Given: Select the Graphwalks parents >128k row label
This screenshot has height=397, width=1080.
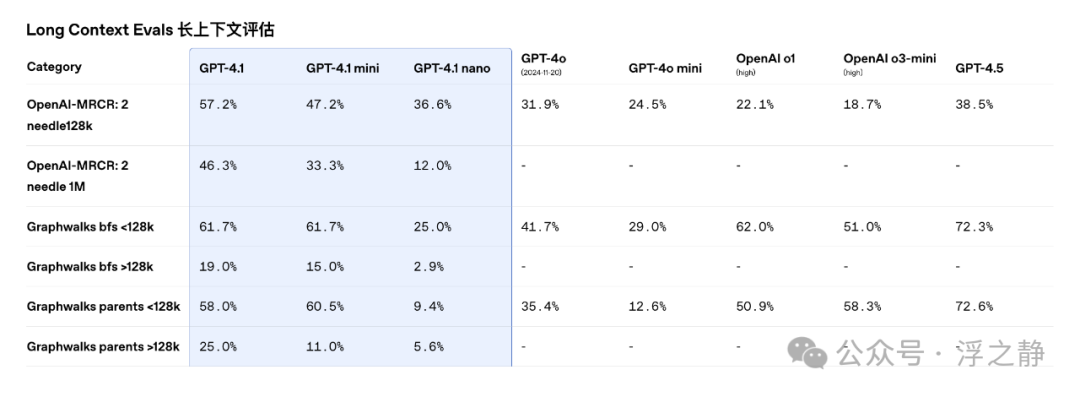Looking at the screenshot, I should [103, 347].
